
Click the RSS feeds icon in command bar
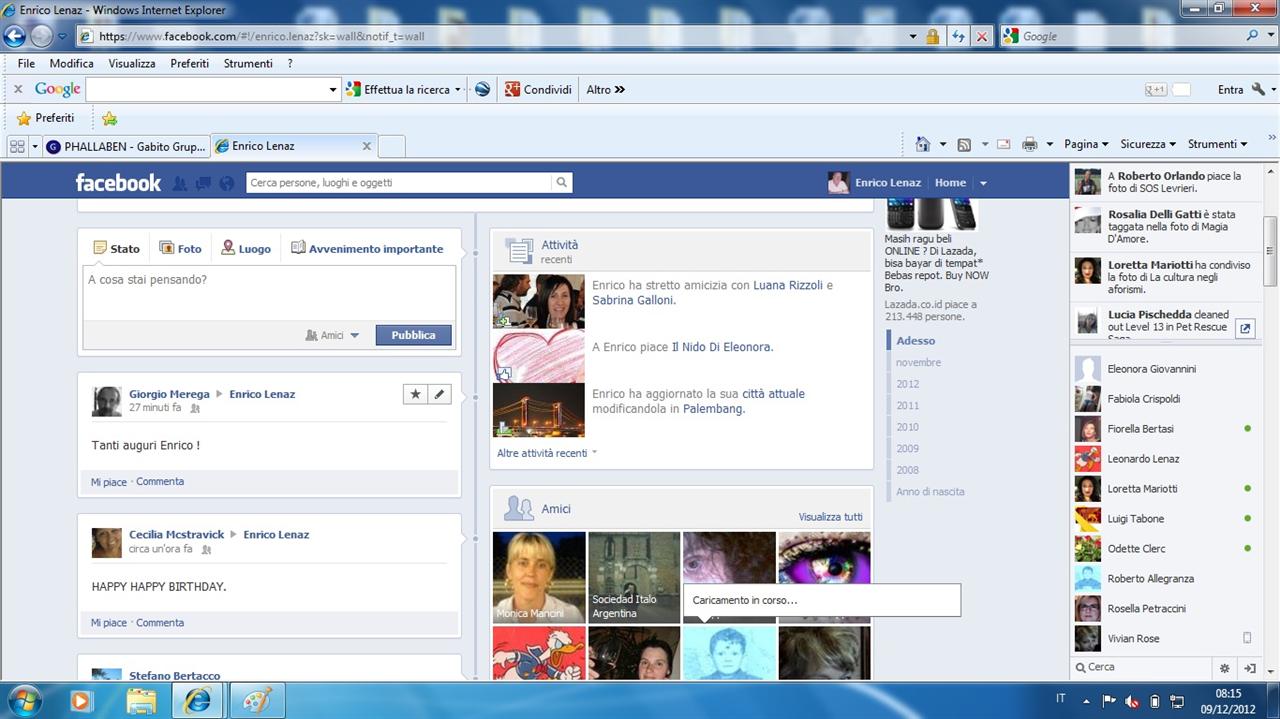(x=964, y=144)
